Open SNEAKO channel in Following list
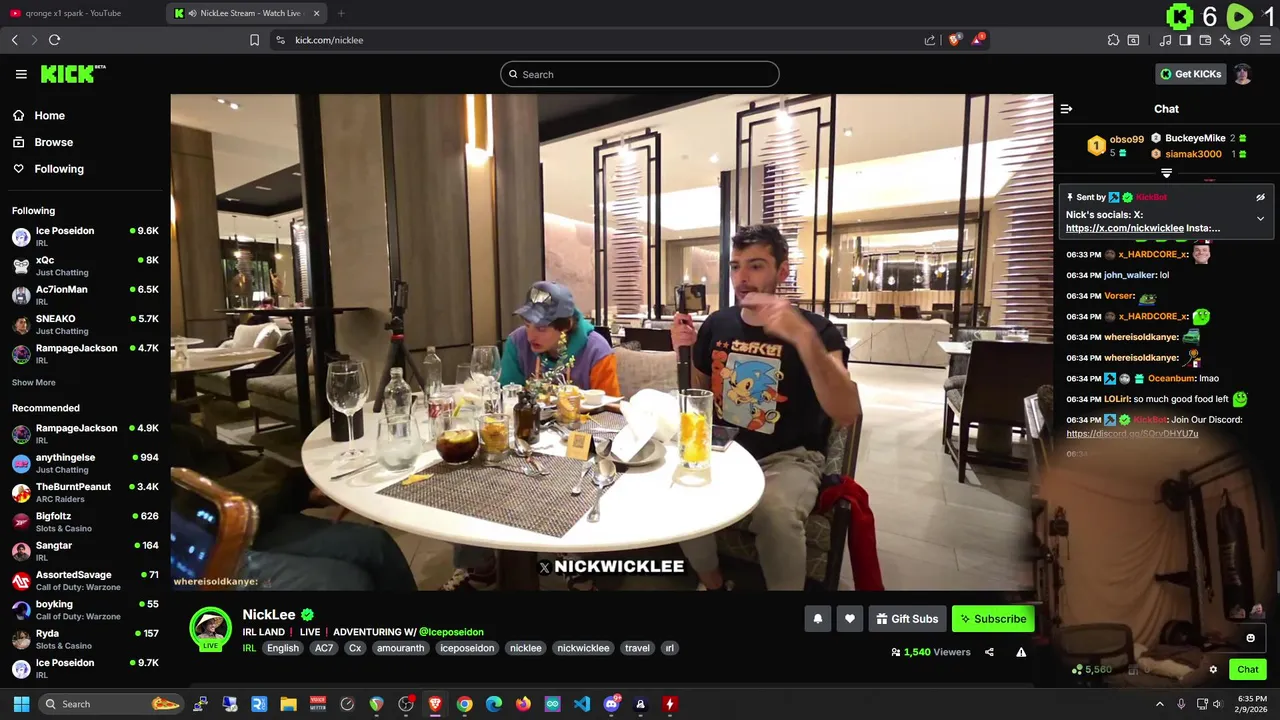Screen dimensions: 1280x720 pos(85,324)
